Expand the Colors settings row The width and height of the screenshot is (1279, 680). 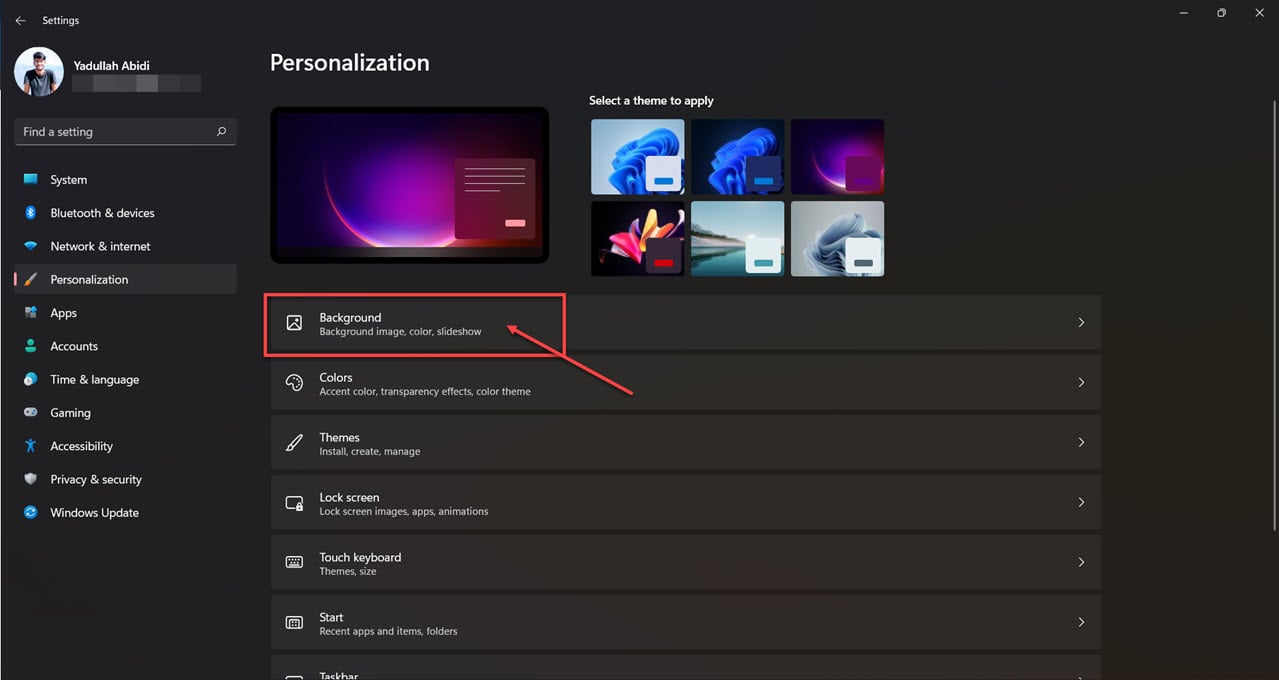point(685,382)
